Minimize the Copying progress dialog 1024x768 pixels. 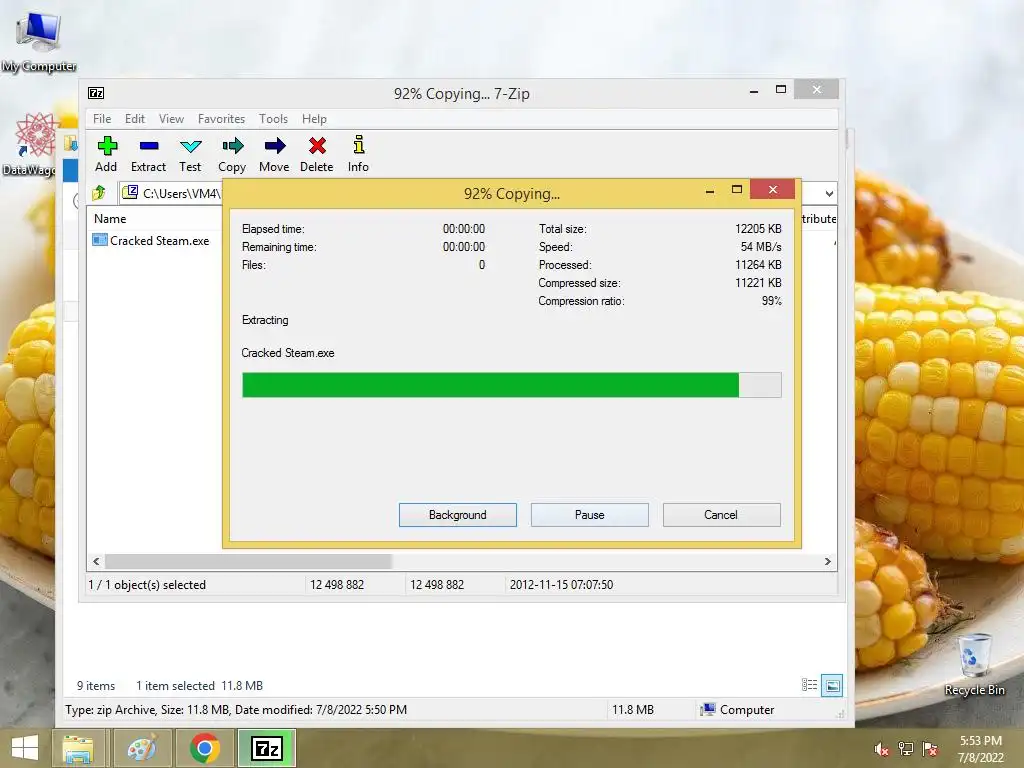click(x=710, y=191)
